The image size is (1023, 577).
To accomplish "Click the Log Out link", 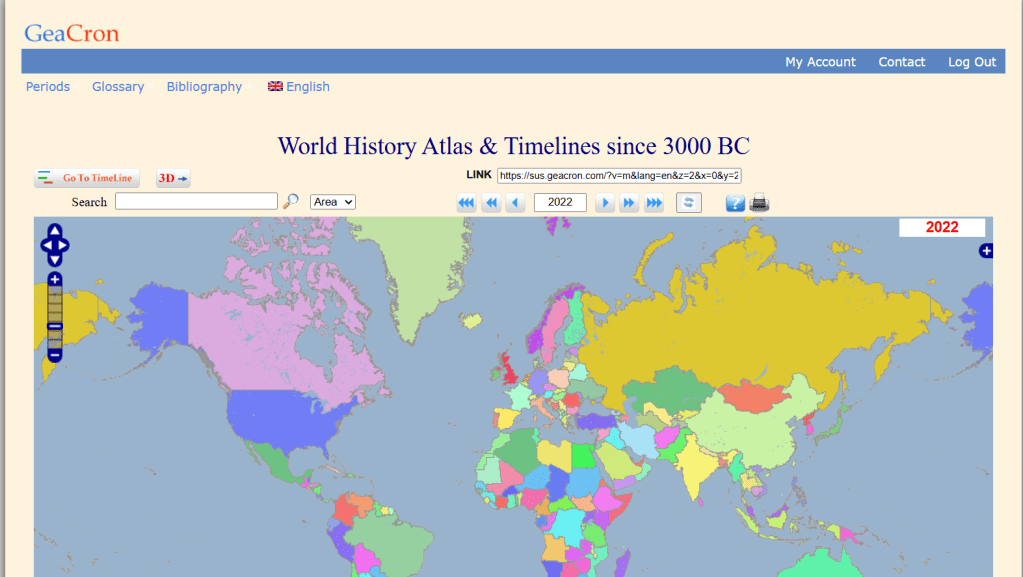I will click(x=971, y=62).
